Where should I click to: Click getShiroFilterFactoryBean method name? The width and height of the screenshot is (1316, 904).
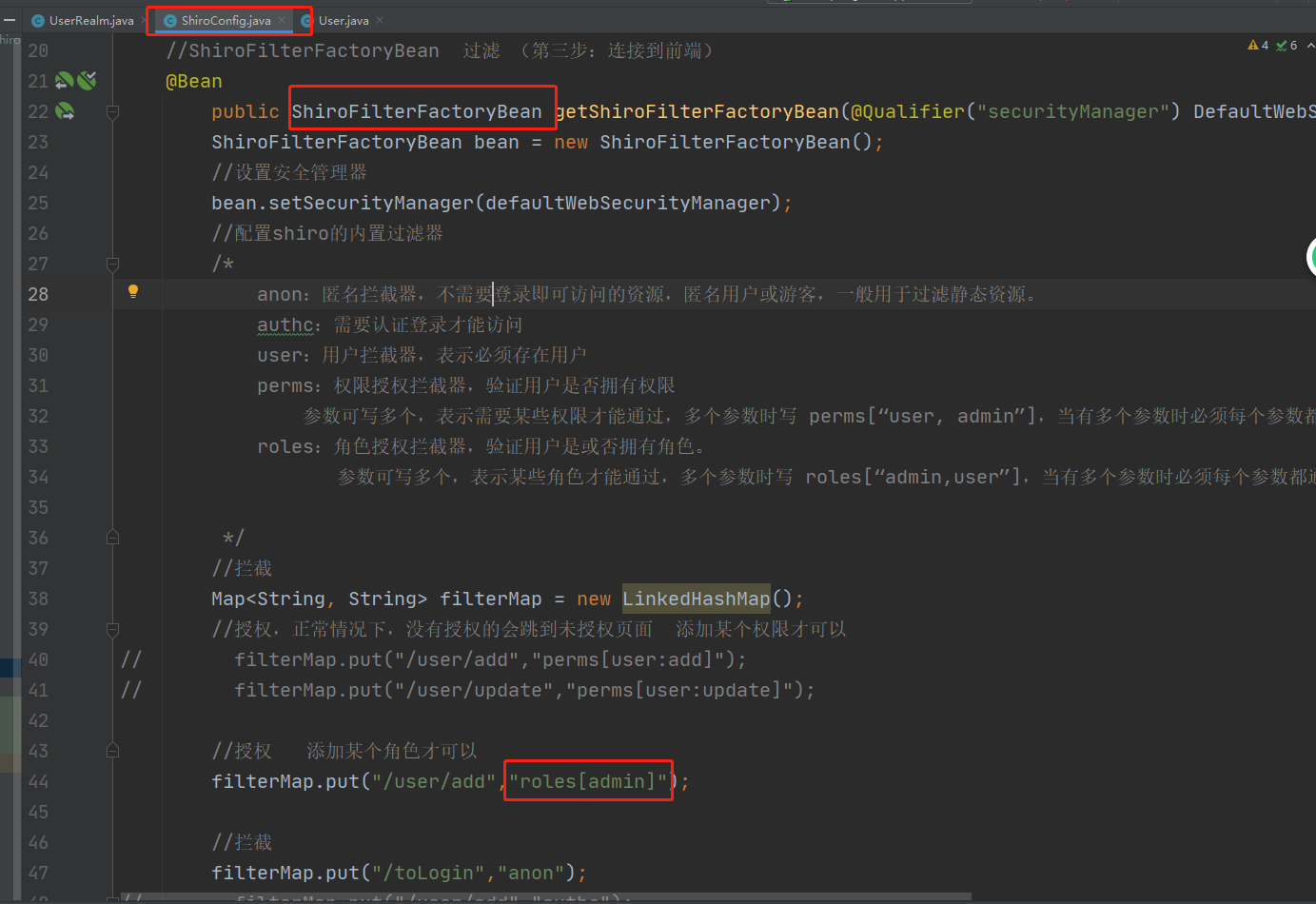point(697,111)
